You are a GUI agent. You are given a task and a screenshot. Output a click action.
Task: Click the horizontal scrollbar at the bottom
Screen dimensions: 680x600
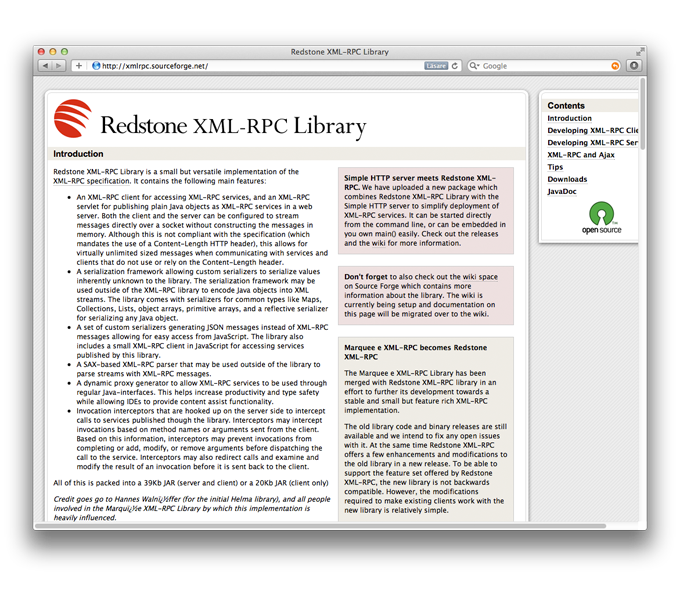click(x=321, y=525)
